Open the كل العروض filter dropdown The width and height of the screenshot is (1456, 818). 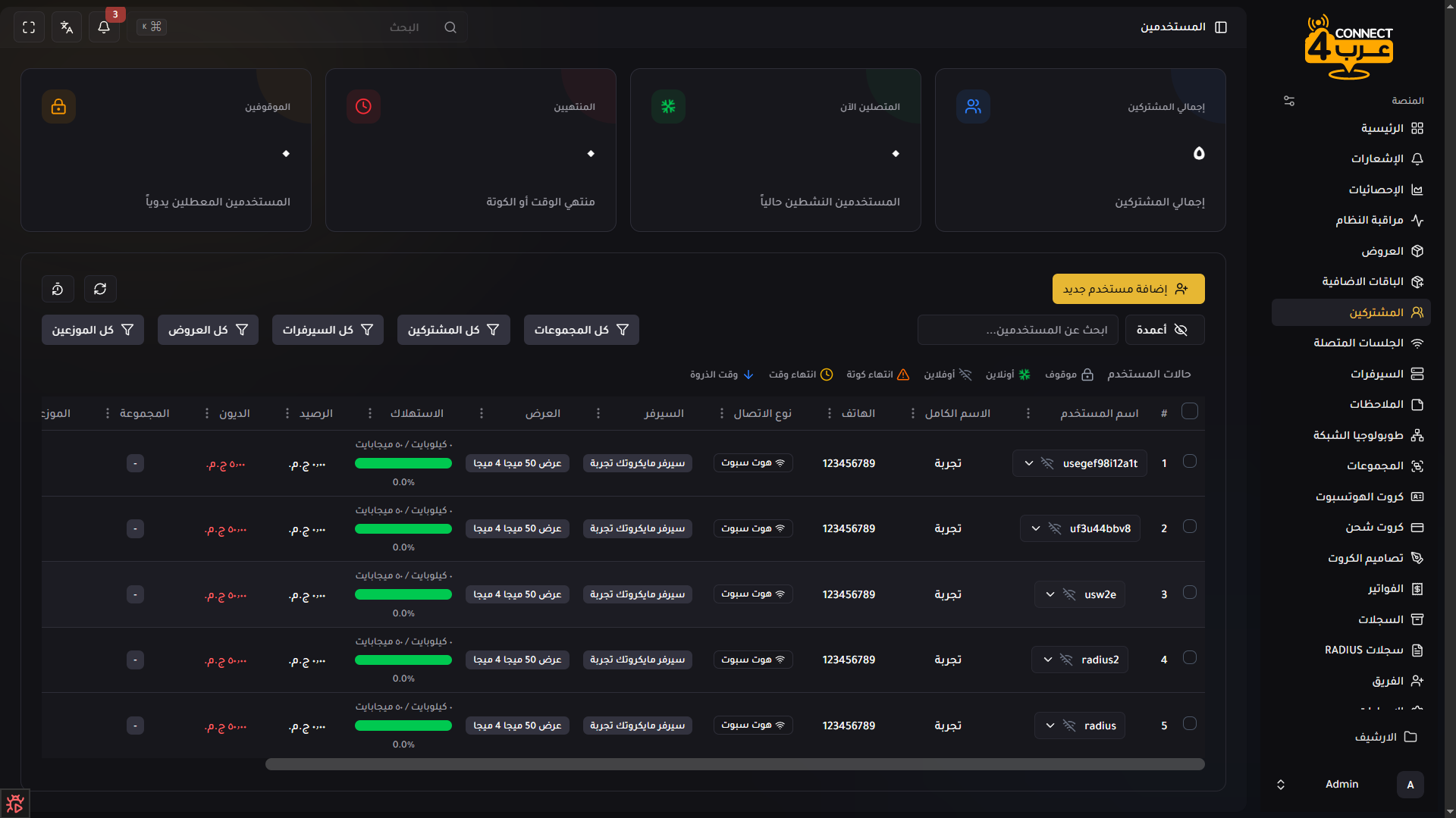click(x=208, y=330)
